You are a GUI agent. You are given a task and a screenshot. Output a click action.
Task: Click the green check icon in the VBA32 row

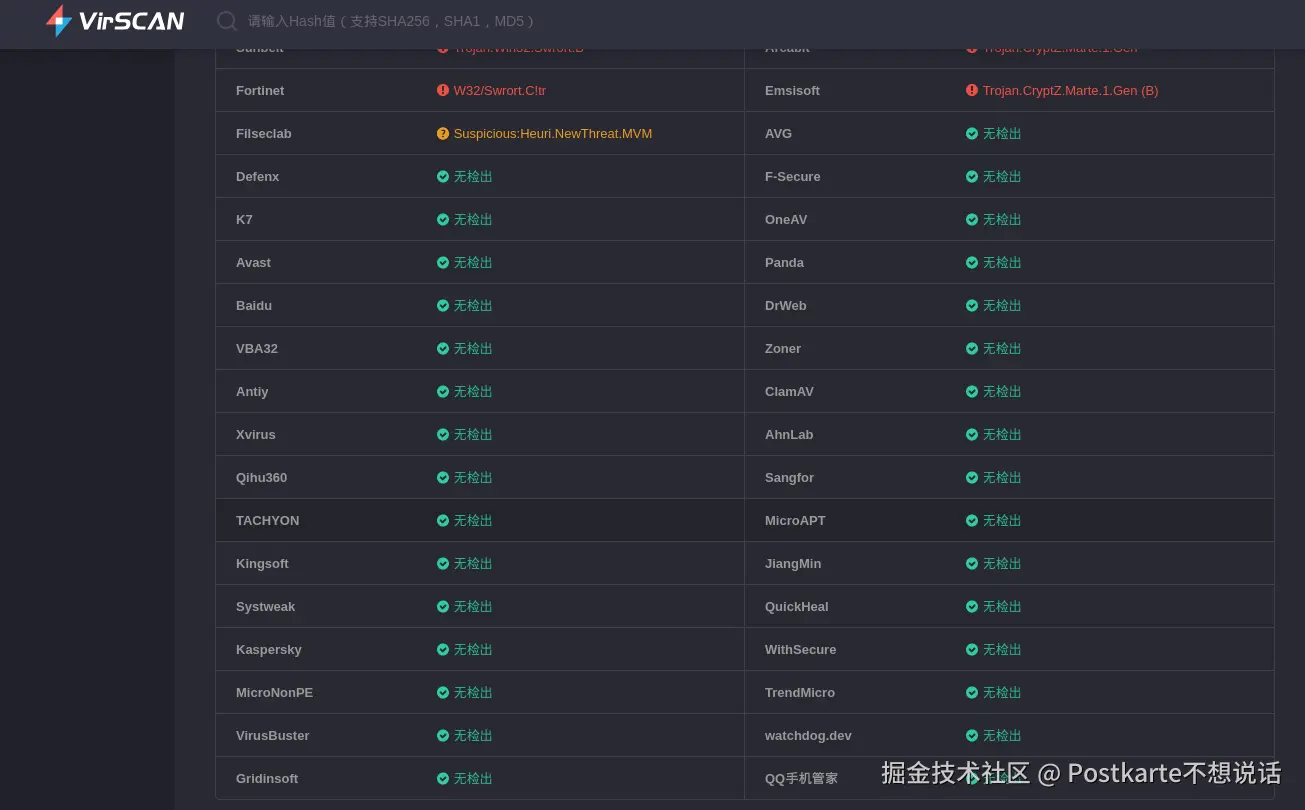point(443,348)
